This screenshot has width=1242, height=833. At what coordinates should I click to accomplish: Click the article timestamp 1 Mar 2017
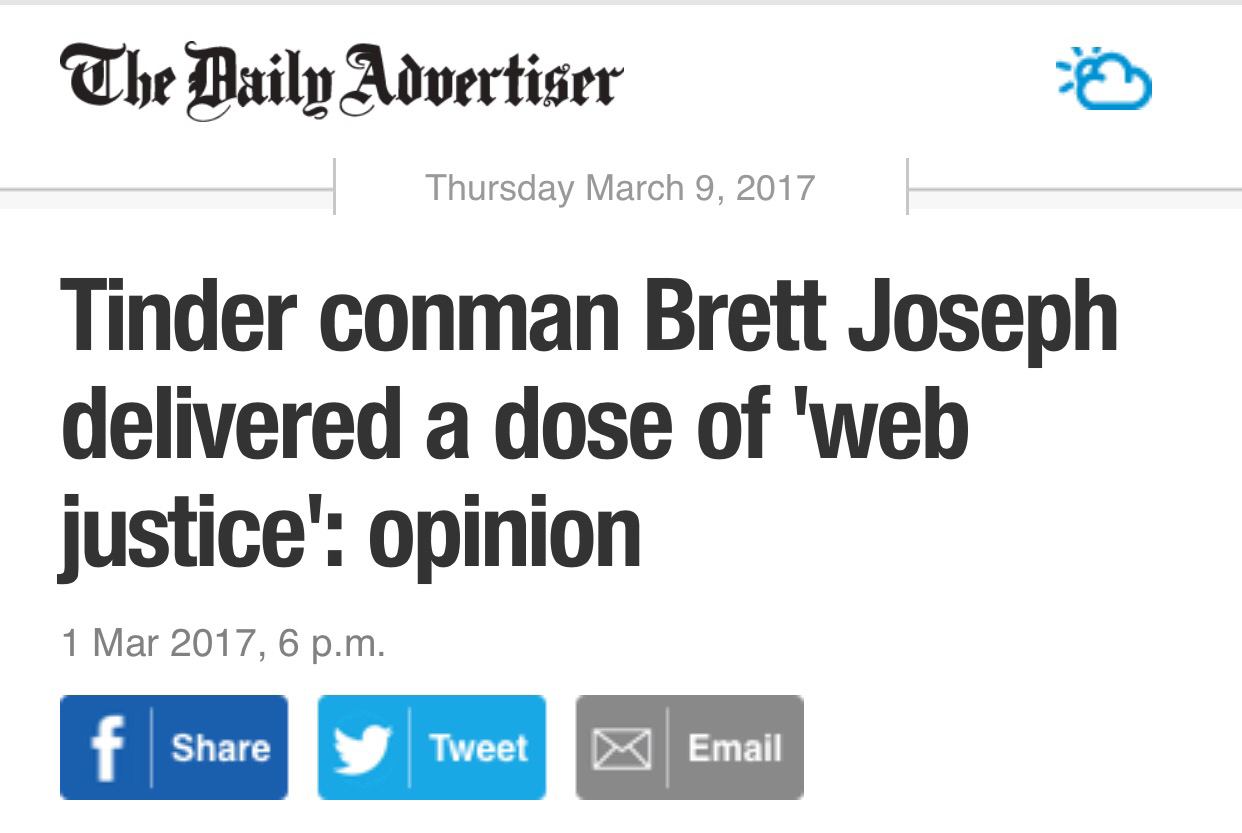[159, 642]
